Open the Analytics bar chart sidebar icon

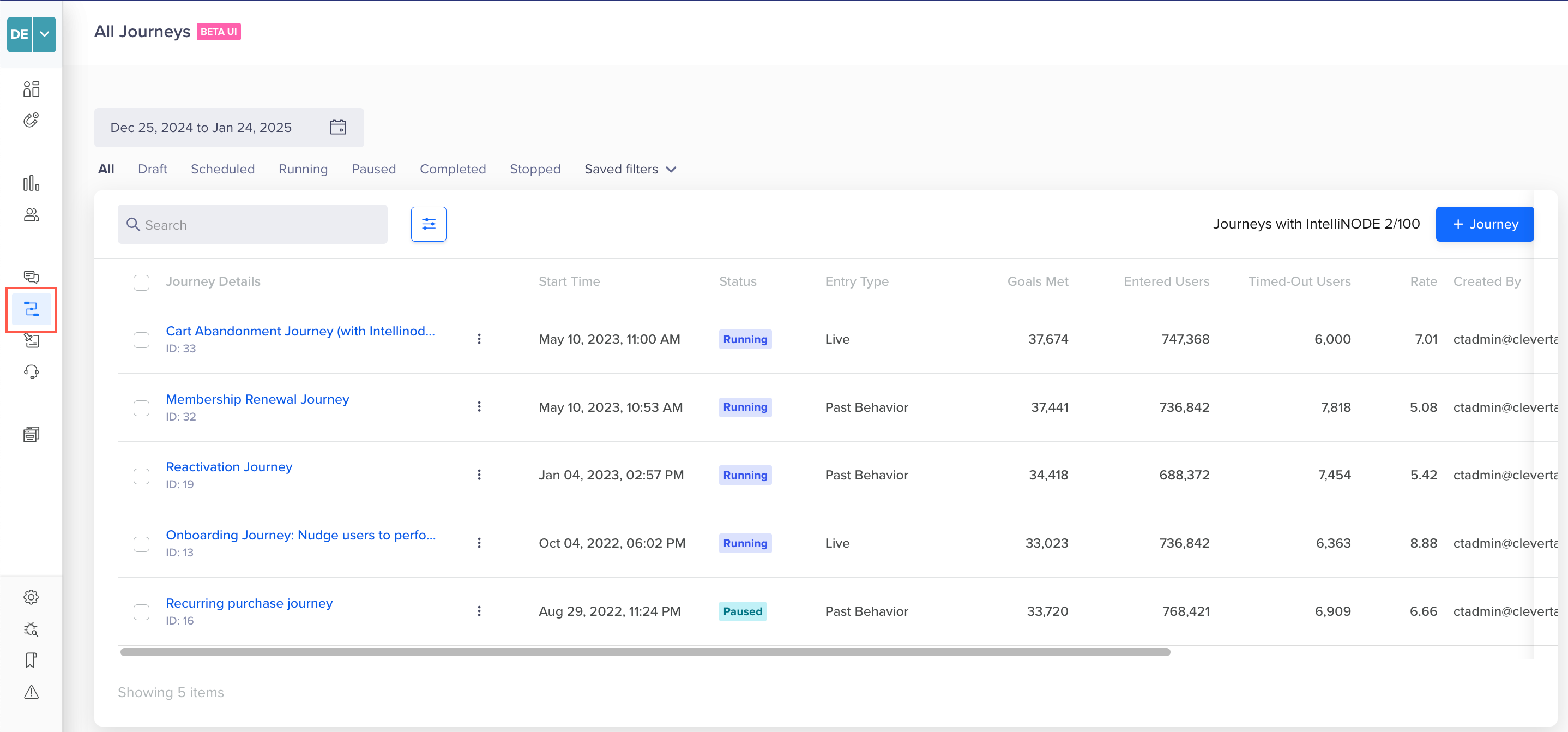click(31, 183)
